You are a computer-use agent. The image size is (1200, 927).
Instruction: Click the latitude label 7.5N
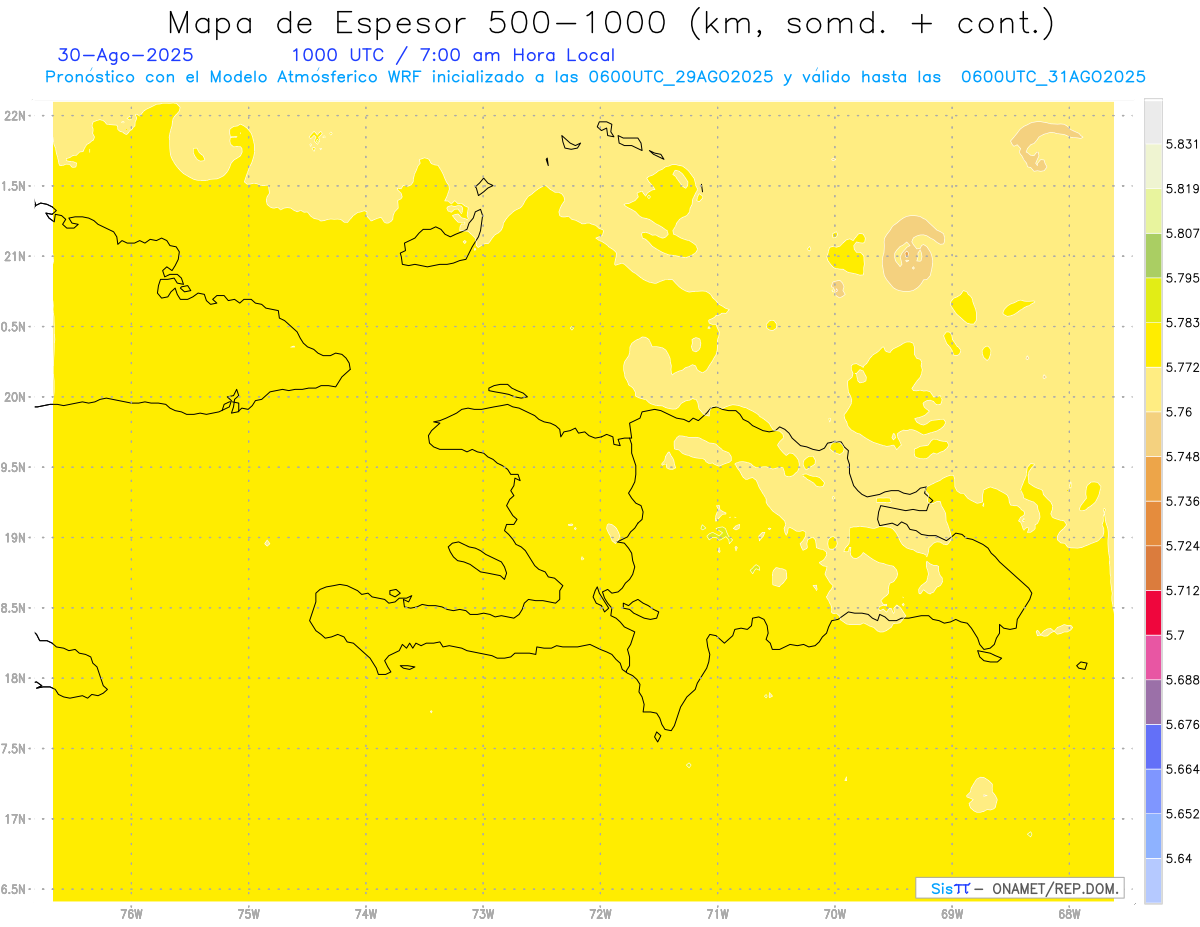point(12,748)
